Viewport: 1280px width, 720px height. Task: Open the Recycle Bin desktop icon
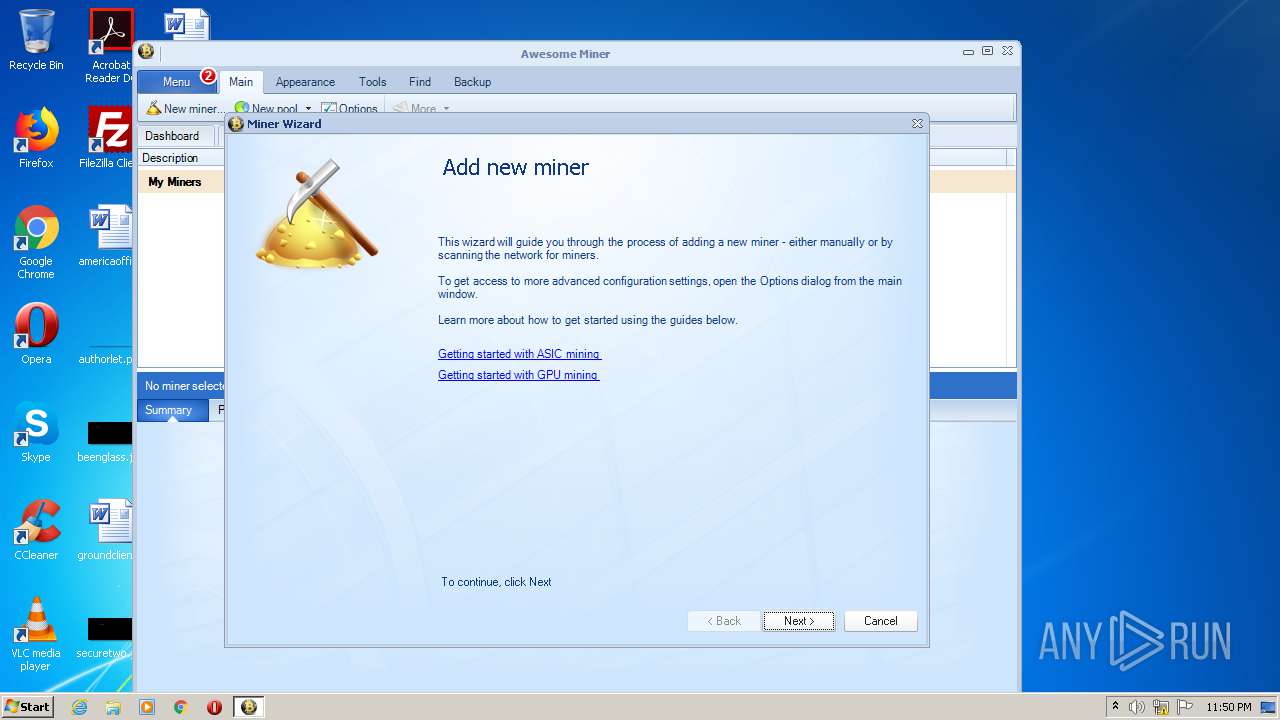(x=36, y=40)
